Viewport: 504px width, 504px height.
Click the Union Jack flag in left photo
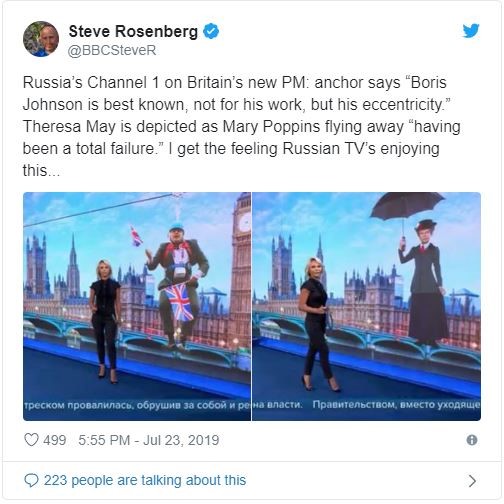179,302
